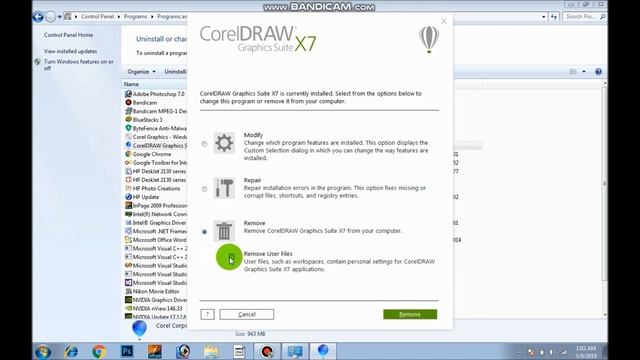Open the question mark help button
Screen dimensions: 640x360
click(x=207, y=314)
